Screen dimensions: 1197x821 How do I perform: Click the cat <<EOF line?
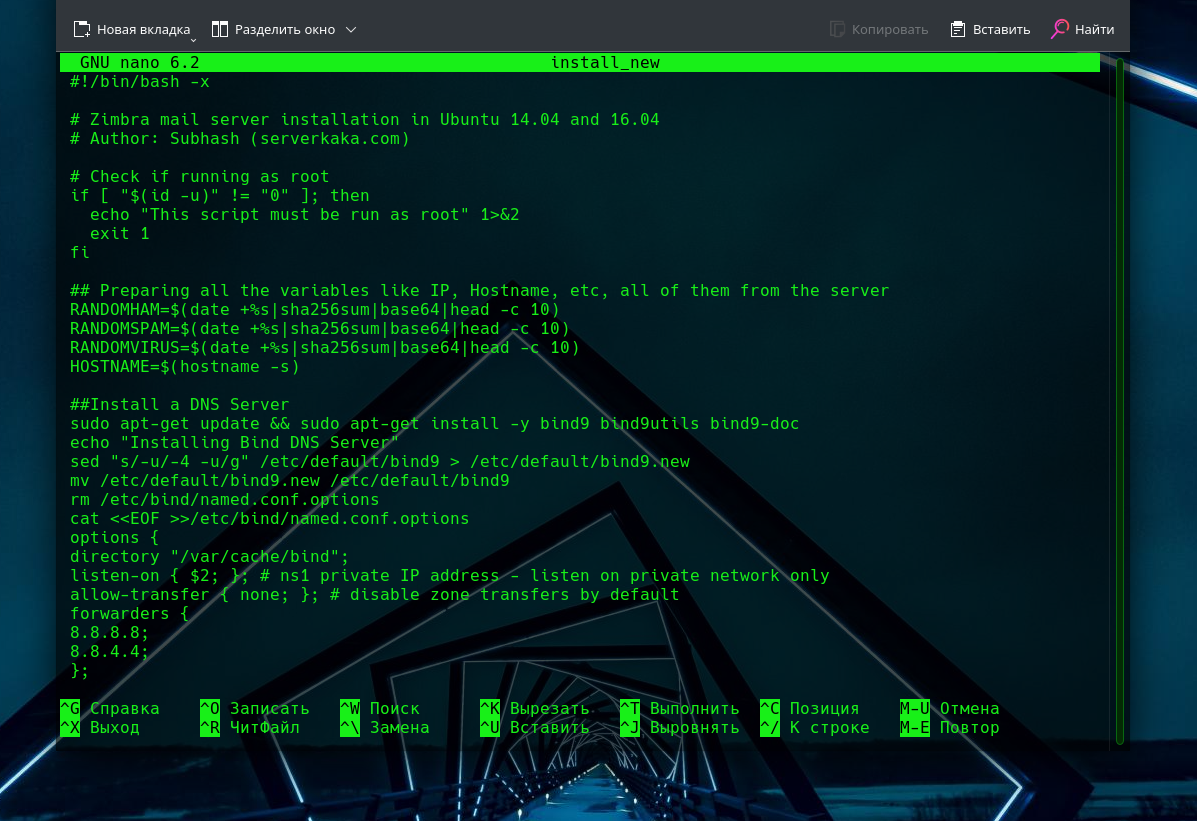(x=270, y=519)
